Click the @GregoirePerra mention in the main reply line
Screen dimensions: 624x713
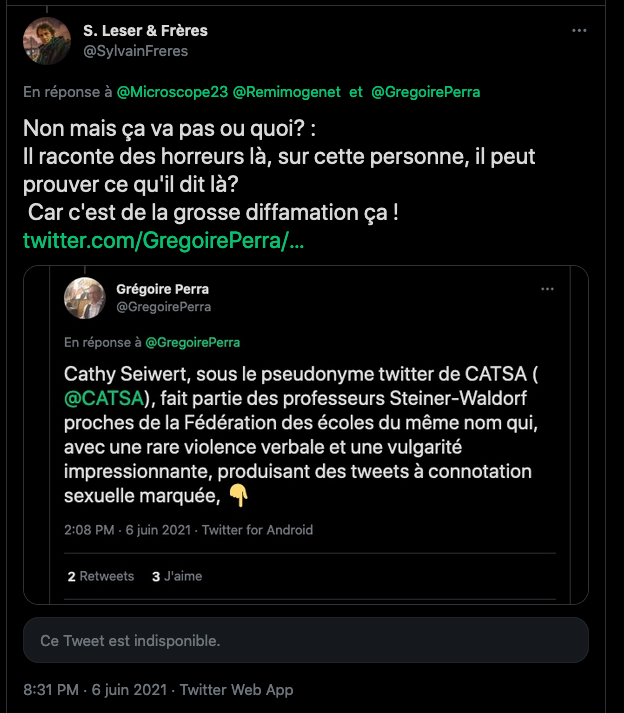click(425, 92)
